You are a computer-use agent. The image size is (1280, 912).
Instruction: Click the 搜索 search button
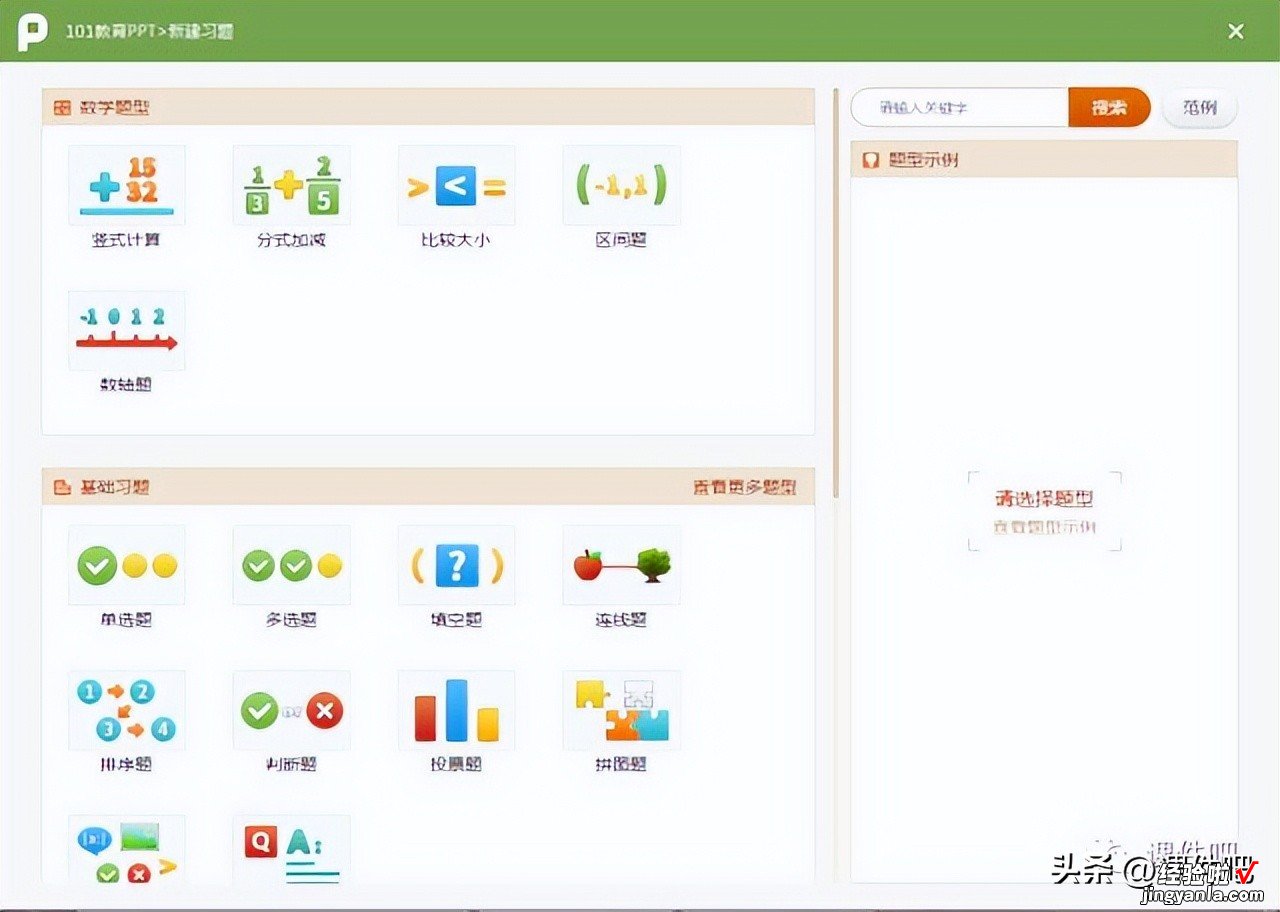click(1109, 107)
